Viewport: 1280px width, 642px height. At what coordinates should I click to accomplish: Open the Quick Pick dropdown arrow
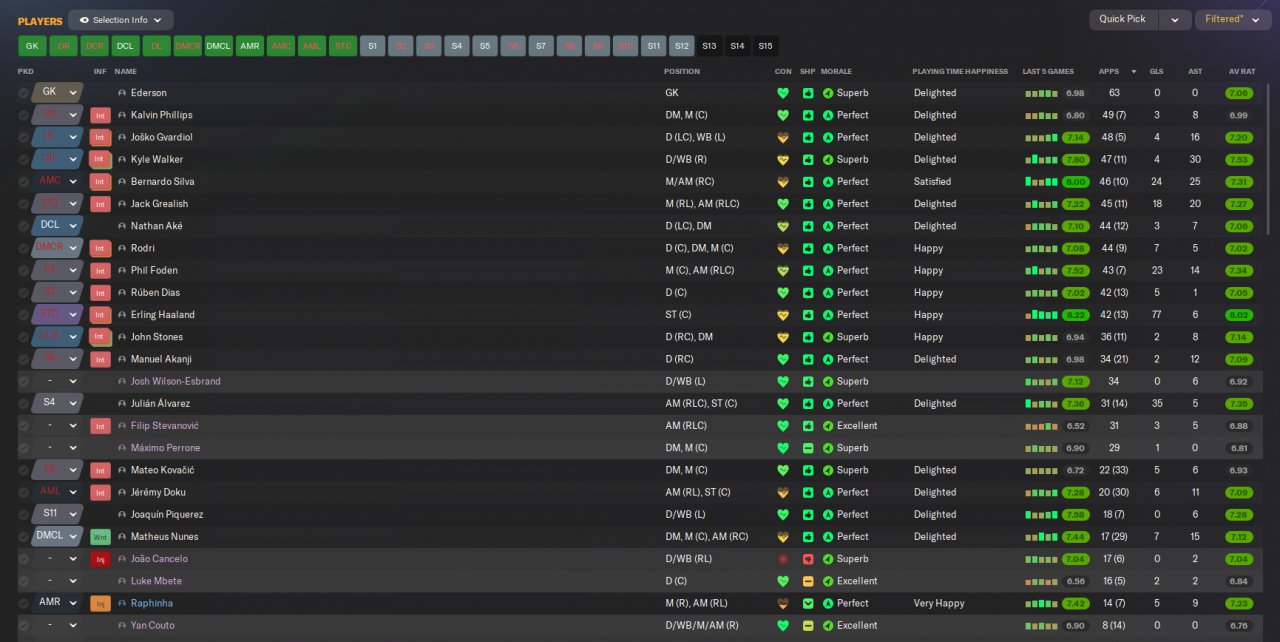[x=1175, y=20]
